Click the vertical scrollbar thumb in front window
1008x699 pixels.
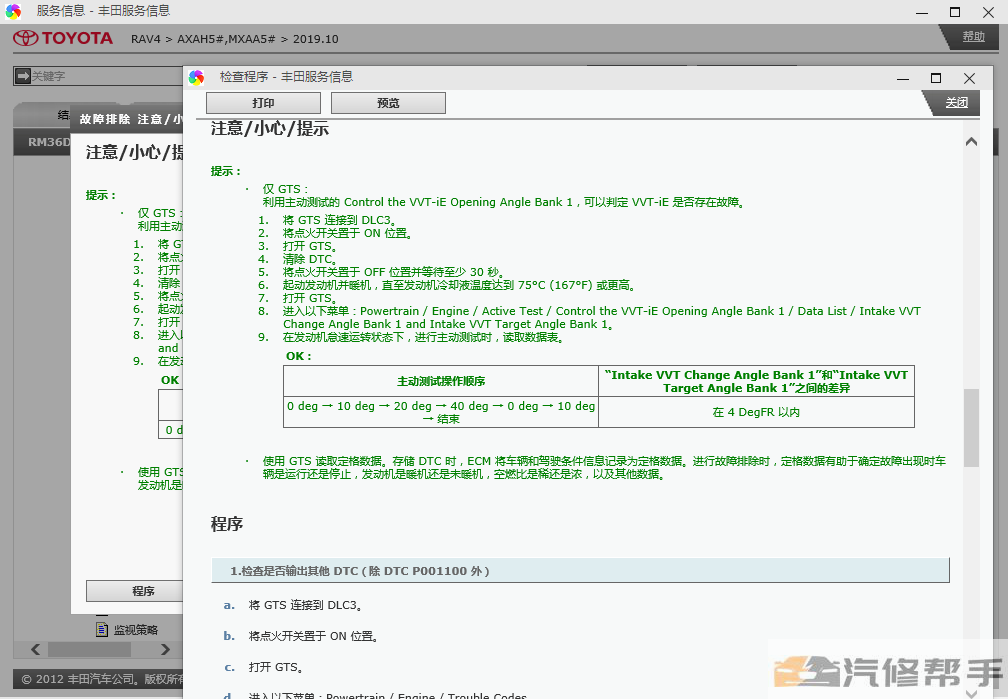tap(971, 427)
